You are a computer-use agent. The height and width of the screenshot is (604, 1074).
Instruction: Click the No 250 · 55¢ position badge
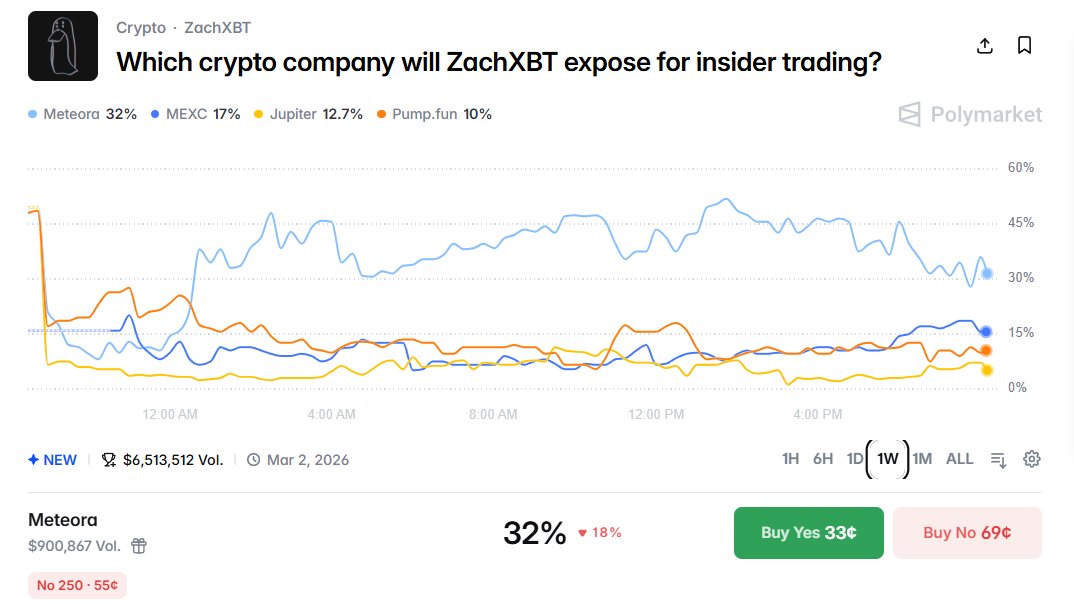[x=77, y=585]
